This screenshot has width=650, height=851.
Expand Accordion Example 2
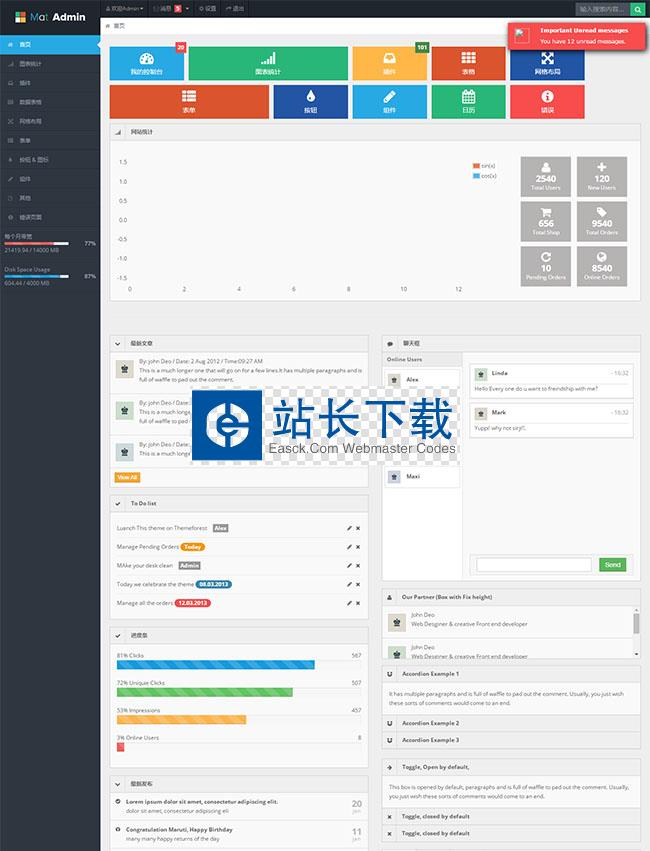[x=430, y=723]
